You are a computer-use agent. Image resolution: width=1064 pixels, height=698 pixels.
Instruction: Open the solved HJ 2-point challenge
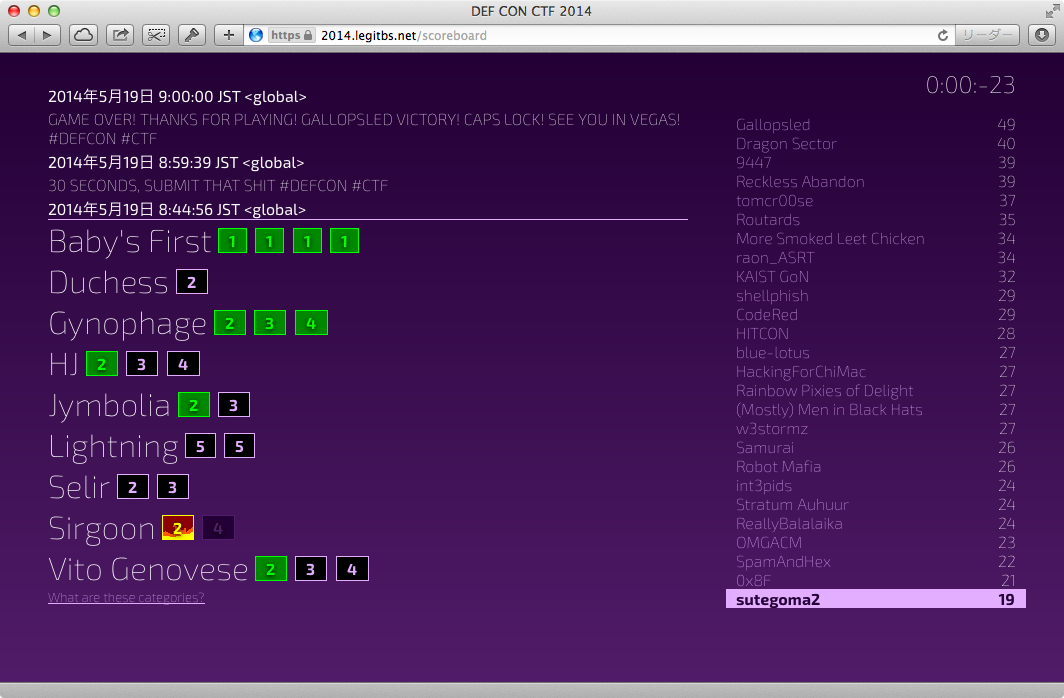tap(102, 364)
